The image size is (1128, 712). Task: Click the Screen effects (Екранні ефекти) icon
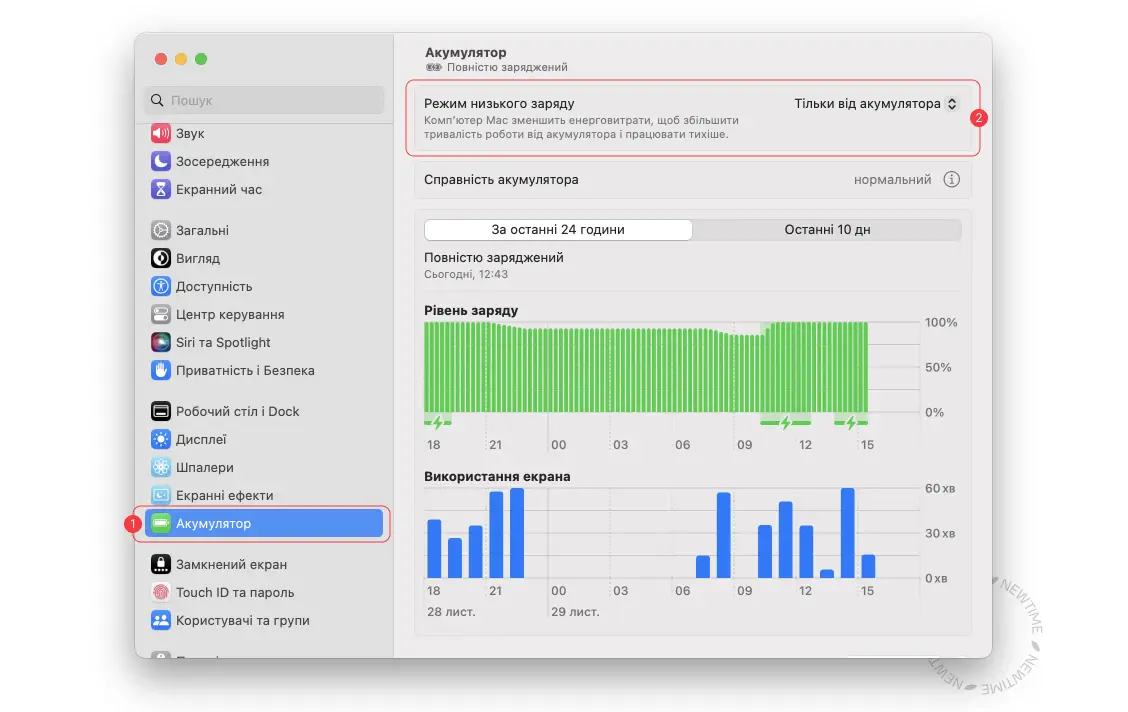coord(160,496)
